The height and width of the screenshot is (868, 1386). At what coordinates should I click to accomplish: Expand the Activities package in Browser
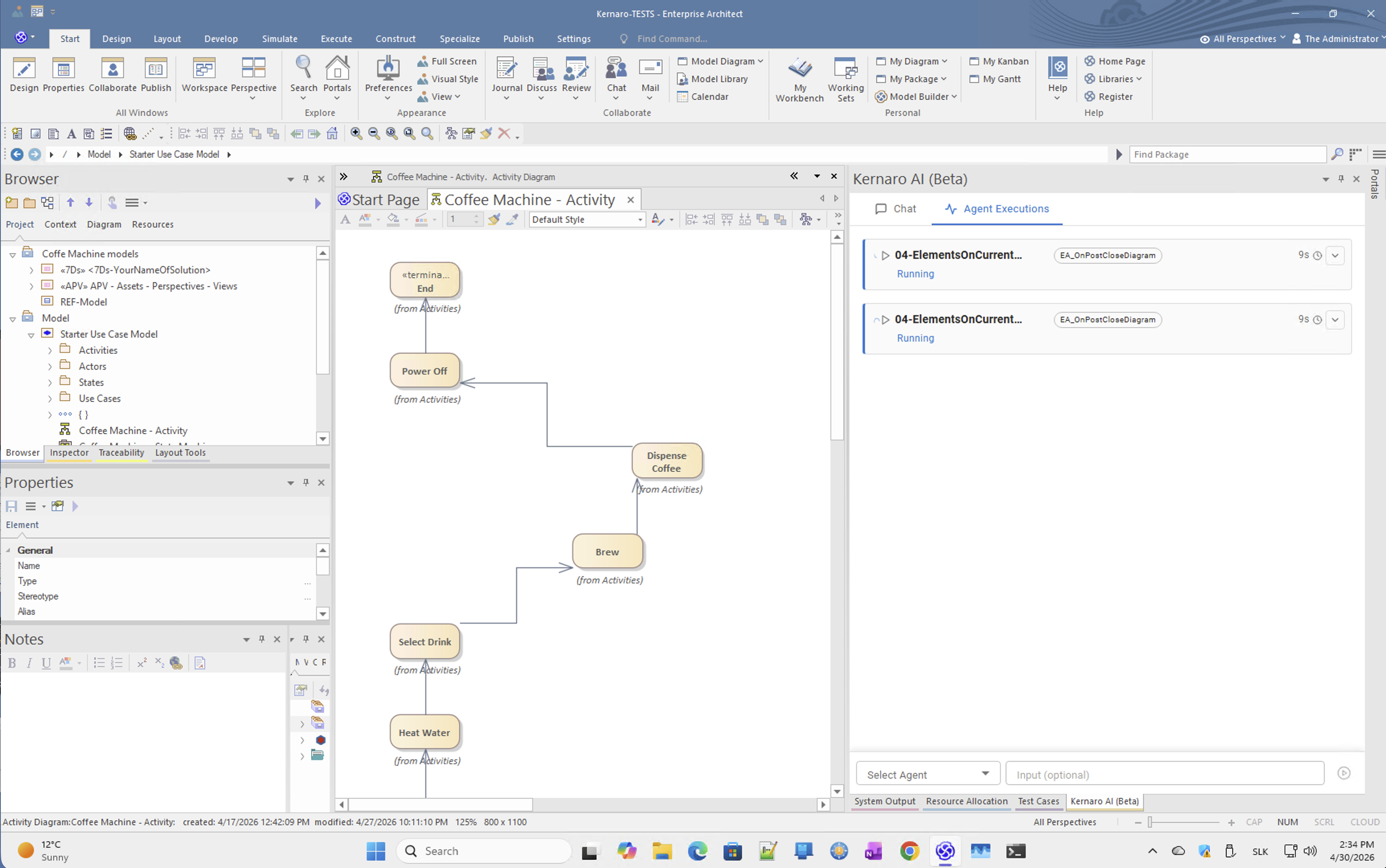point(50,351)
